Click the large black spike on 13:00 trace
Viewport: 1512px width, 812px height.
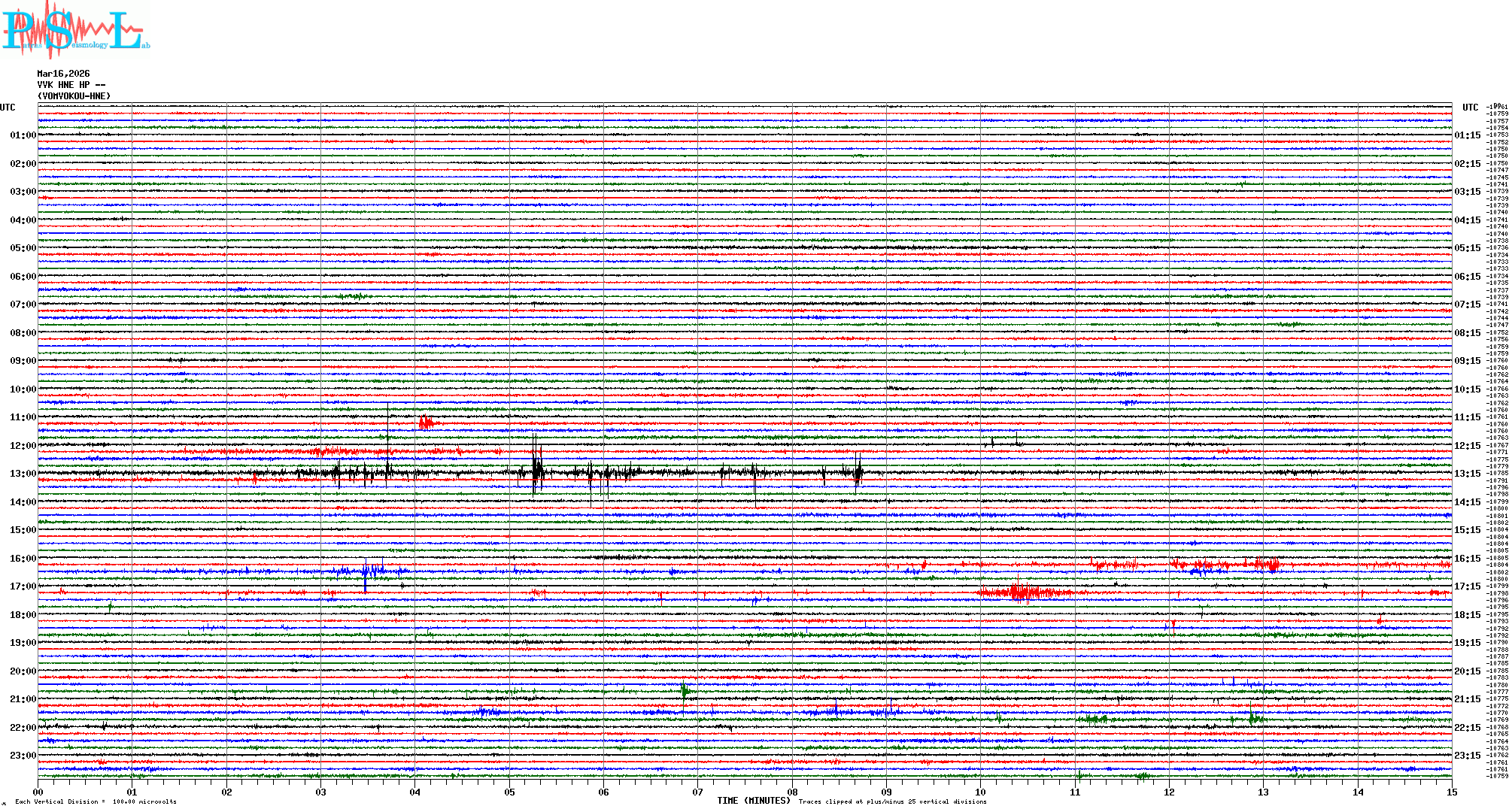(x=536, y=471)
